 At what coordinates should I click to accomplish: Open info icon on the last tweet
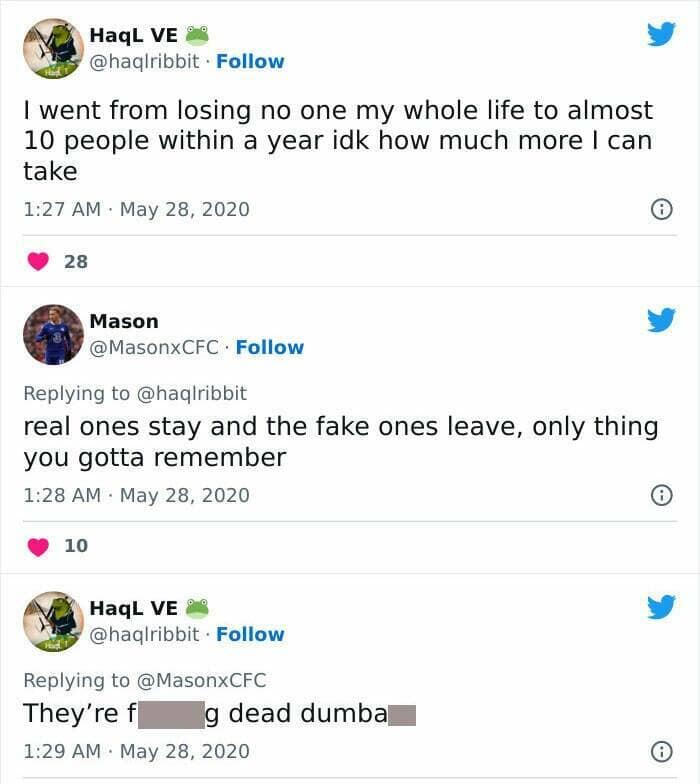pos(660,751)
